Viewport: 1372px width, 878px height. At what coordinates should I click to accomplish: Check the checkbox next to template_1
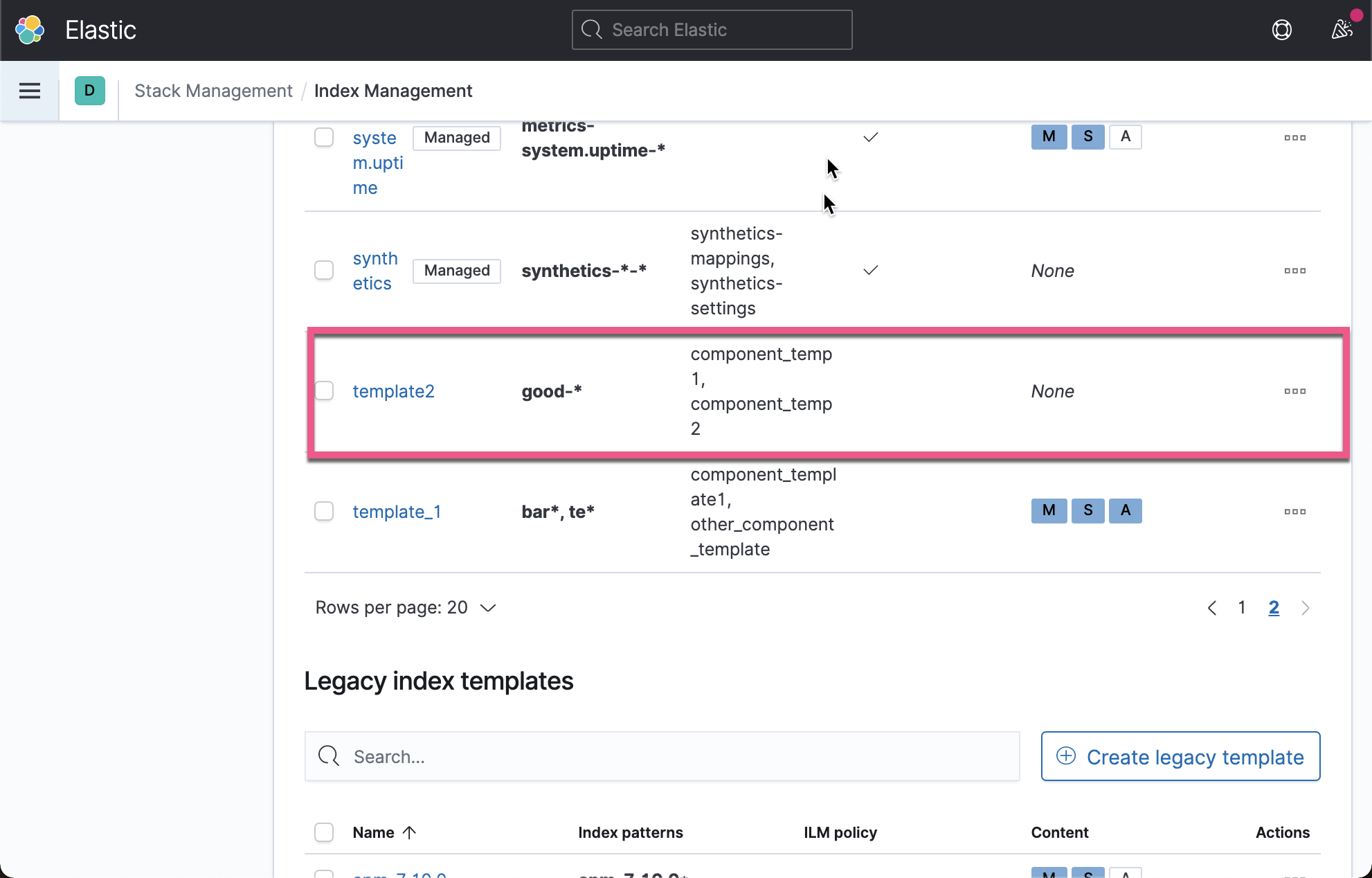(x=323, y=511)
